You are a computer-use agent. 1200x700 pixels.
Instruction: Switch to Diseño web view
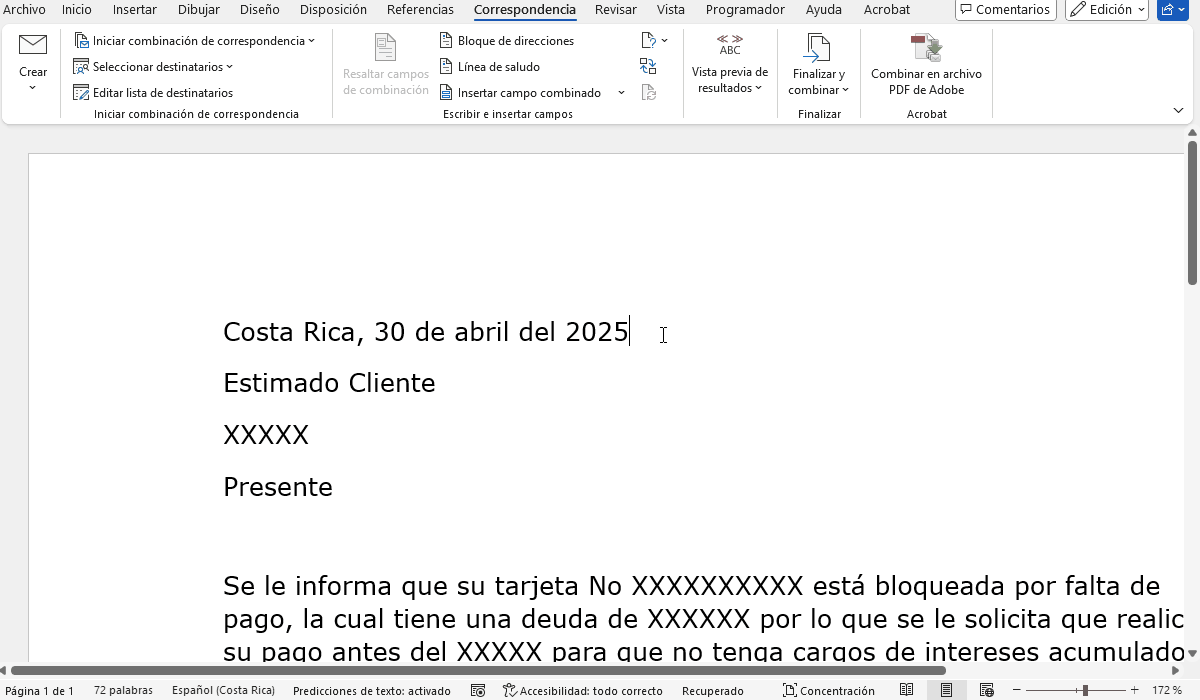[986, 691]
